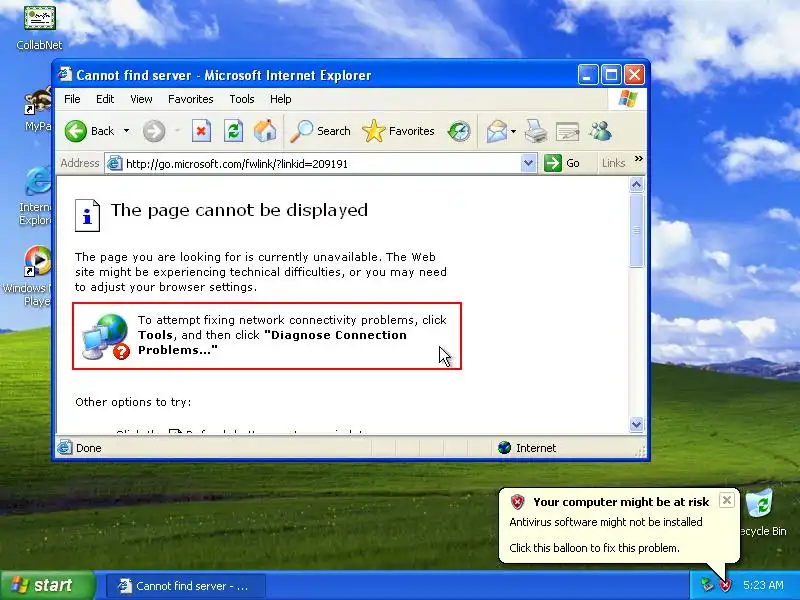The height and width of the screenshot is (600, 800).
Task: Click 'Other options to try:' text
Action: tap(133, 402)
